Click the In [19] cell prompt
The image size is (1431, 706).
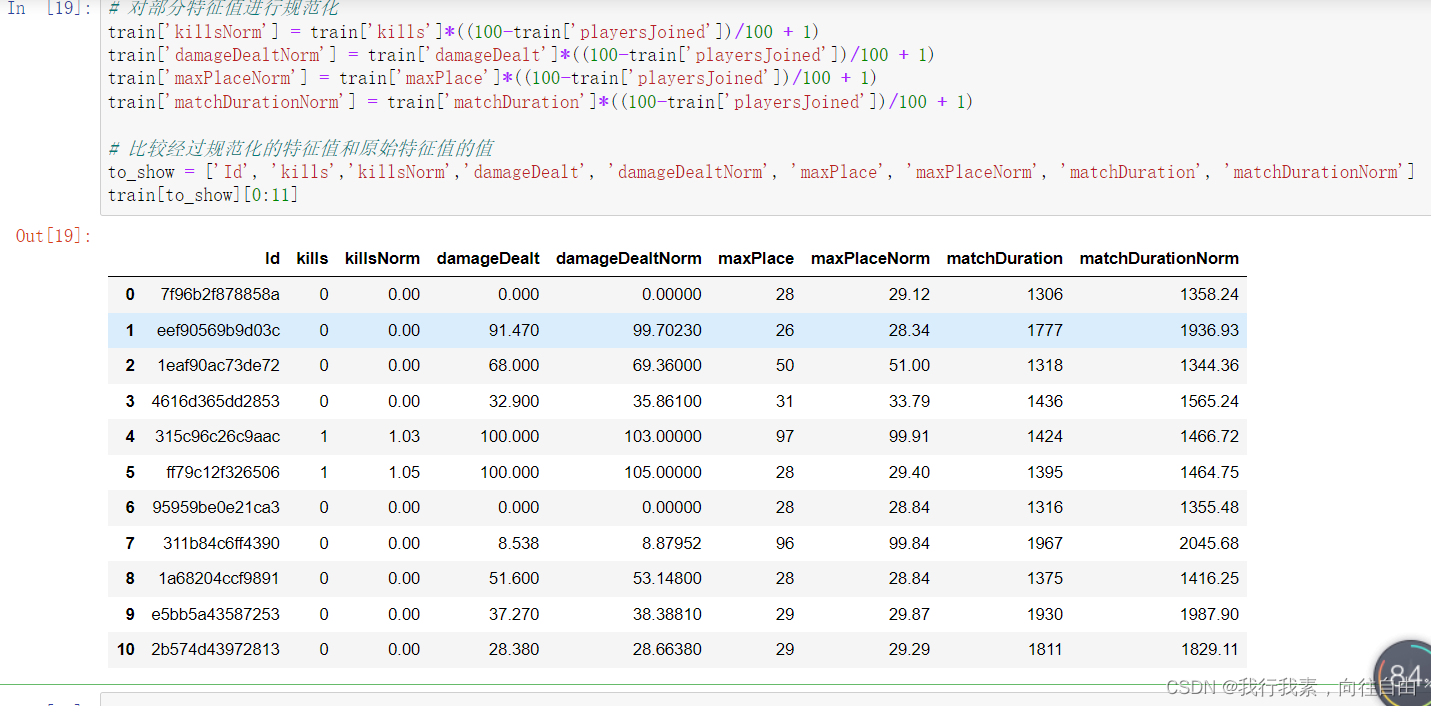pyautogui.click(x=50, y=8)
